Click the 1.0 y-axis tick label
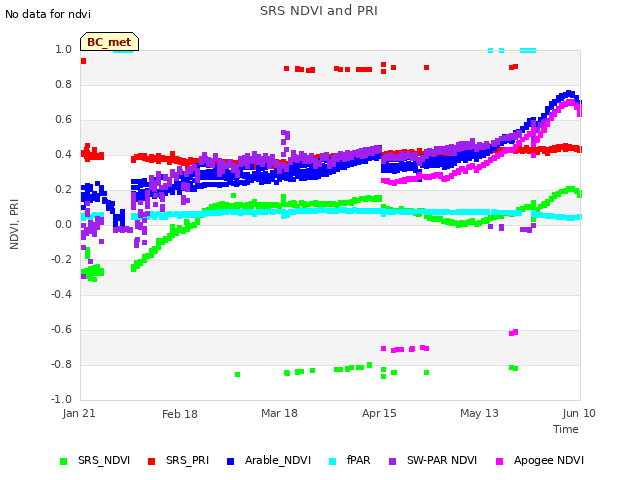Image resolution: width=640 pixels, height=480 pixels. [x=63, y=49]
